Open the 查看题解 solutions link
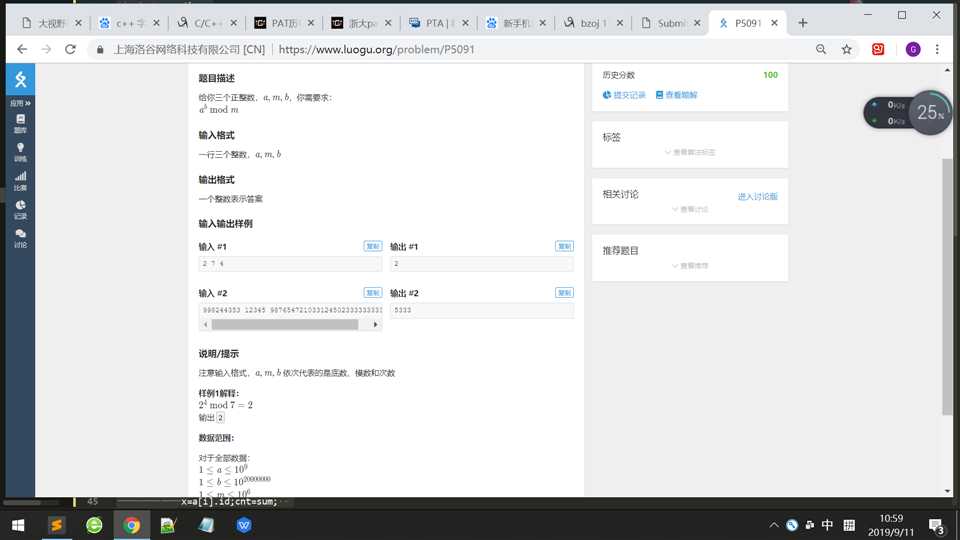This screenshot has height=540, width=960. click(677, 95)
